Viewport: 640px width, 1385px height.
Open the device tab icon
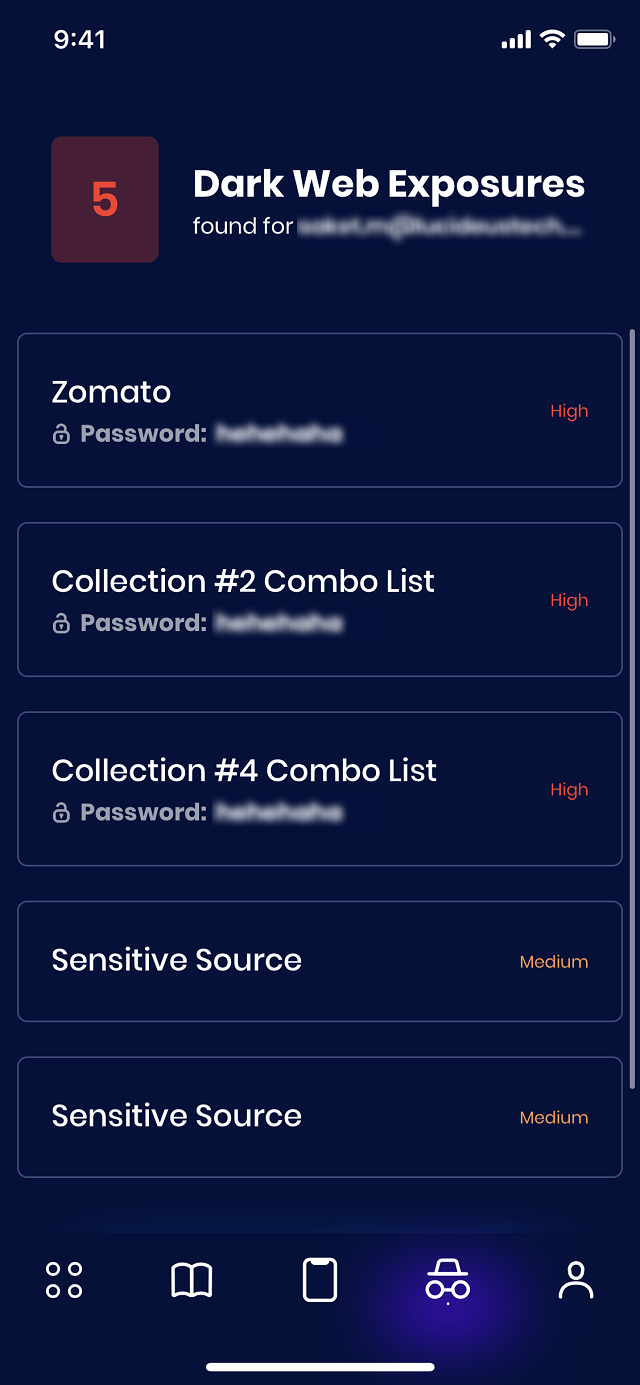pyautogui.click(x=320, y=1280)
